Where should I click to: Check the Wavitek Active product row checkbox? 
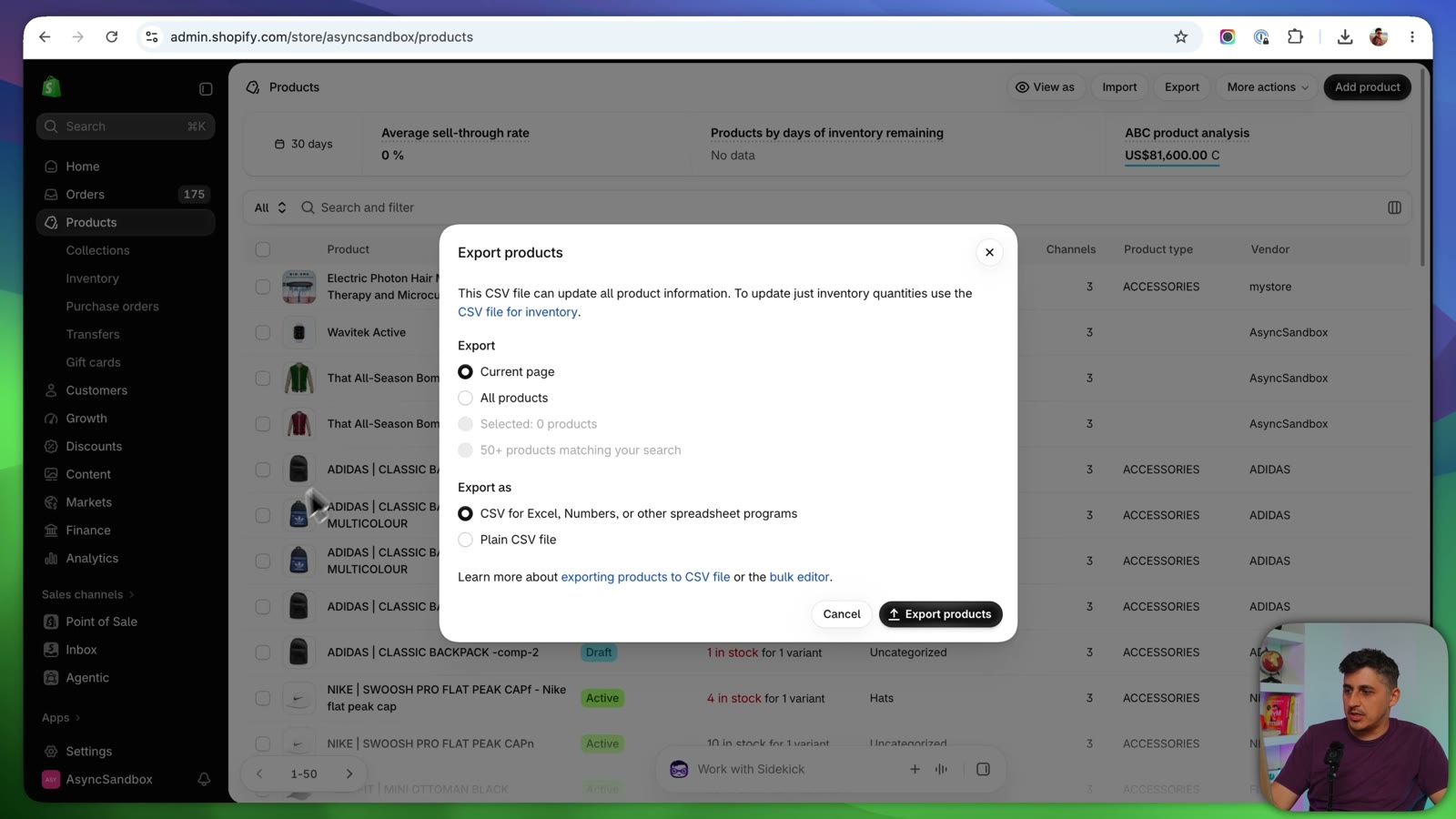point(263,333)
